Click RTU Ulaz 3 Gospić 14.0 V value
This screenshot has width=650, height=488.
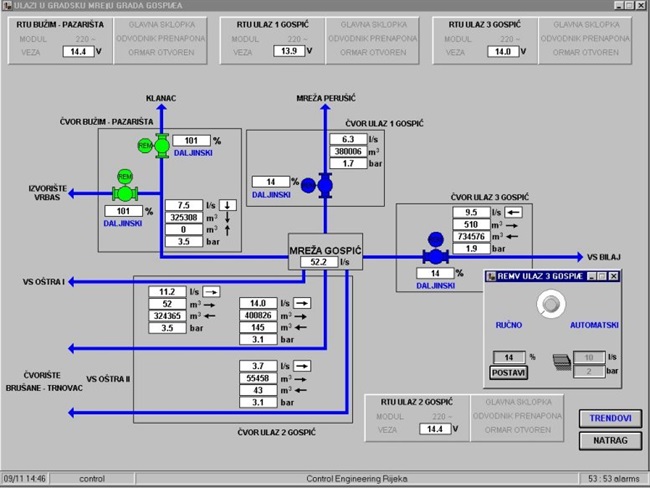503,52
